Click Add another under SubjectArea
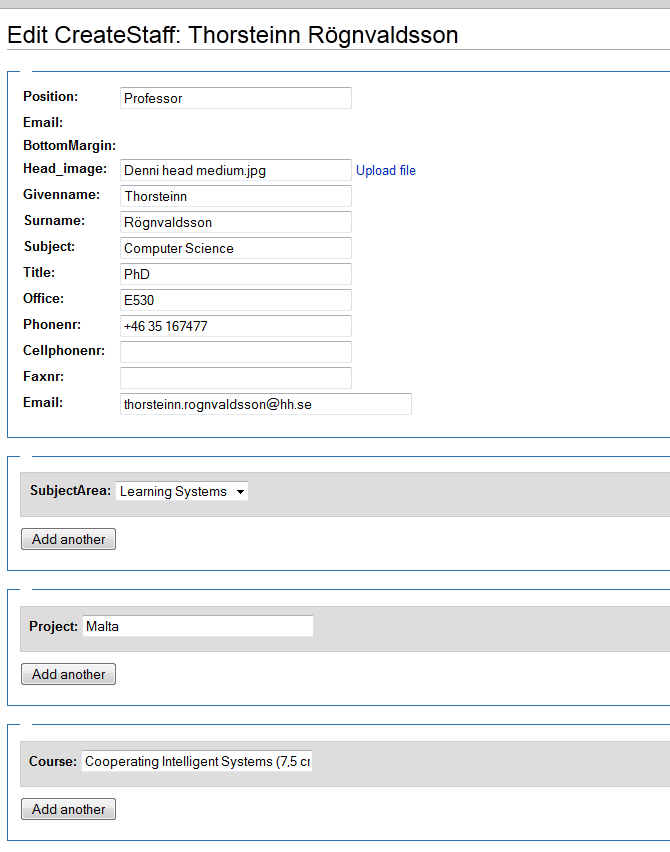Viewport: 670px width, 852px height. tap(68, 539)
